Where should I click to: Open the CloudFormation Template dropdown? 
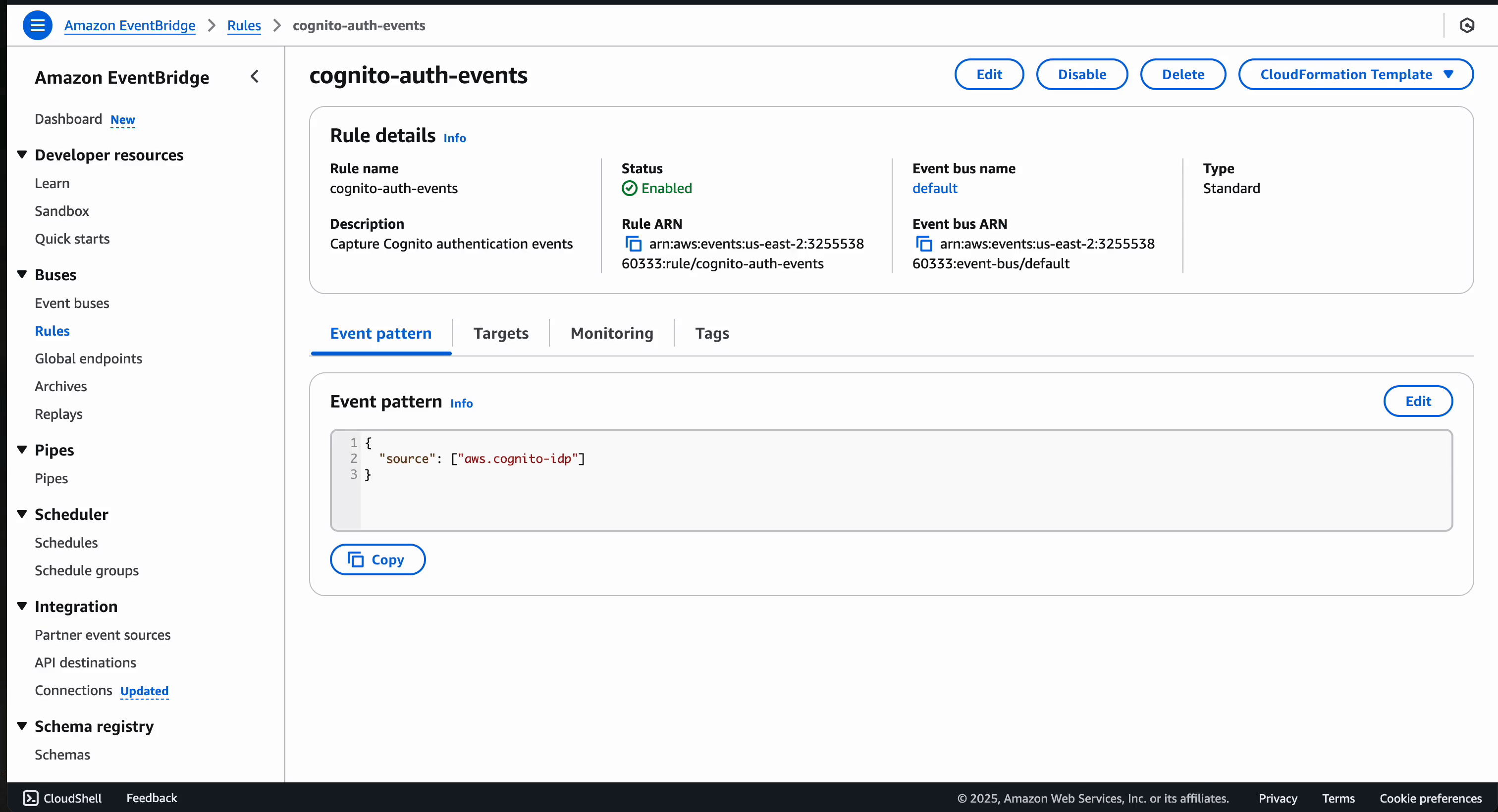[x=1355, y=74]
